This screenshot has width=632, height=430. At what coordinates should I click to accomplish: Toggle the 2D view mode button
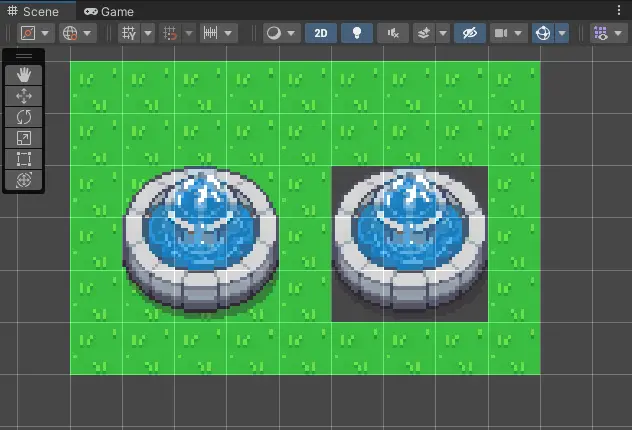(x=321, y=33)
